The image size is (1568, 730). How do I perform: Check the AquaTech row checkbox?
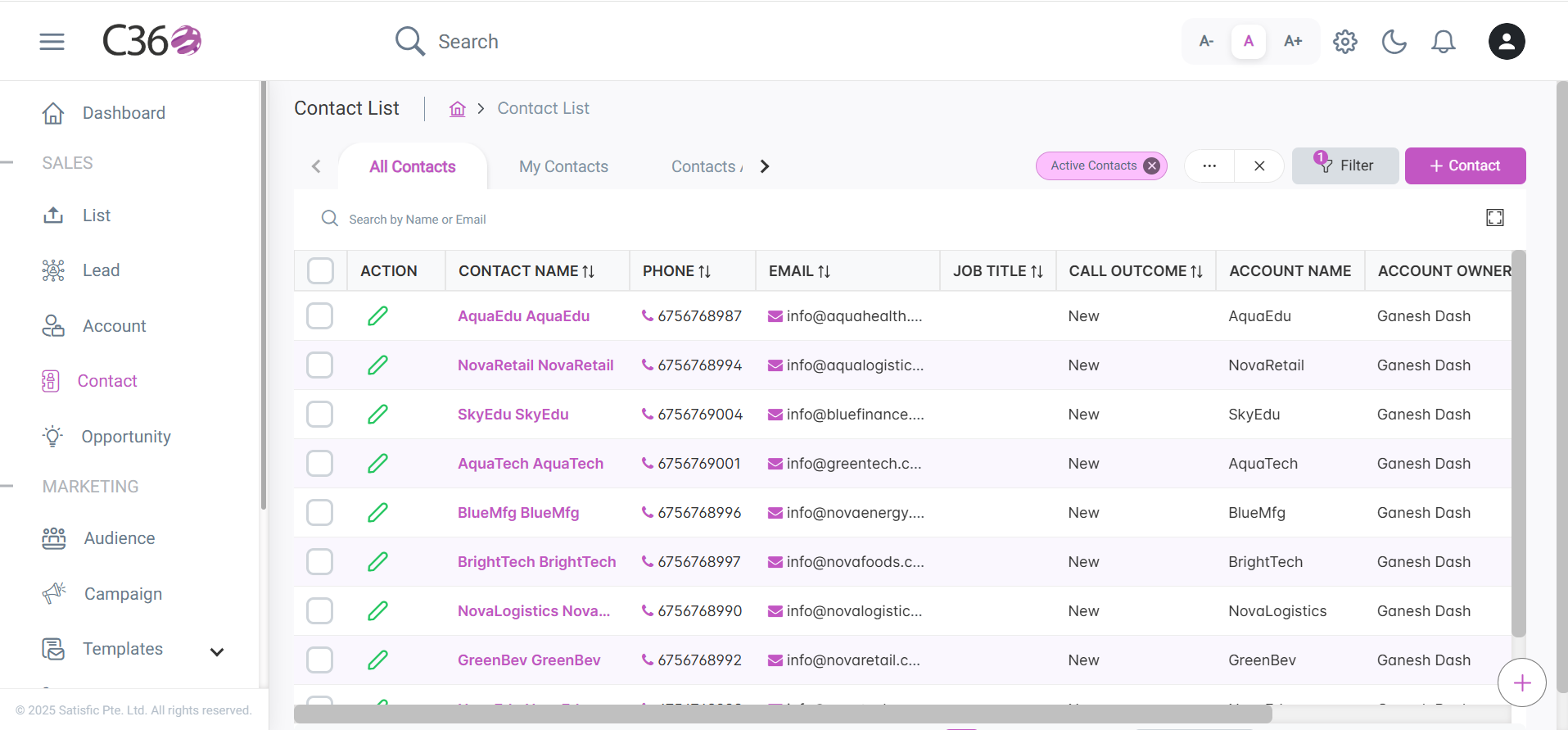click(x=319, y=464)
